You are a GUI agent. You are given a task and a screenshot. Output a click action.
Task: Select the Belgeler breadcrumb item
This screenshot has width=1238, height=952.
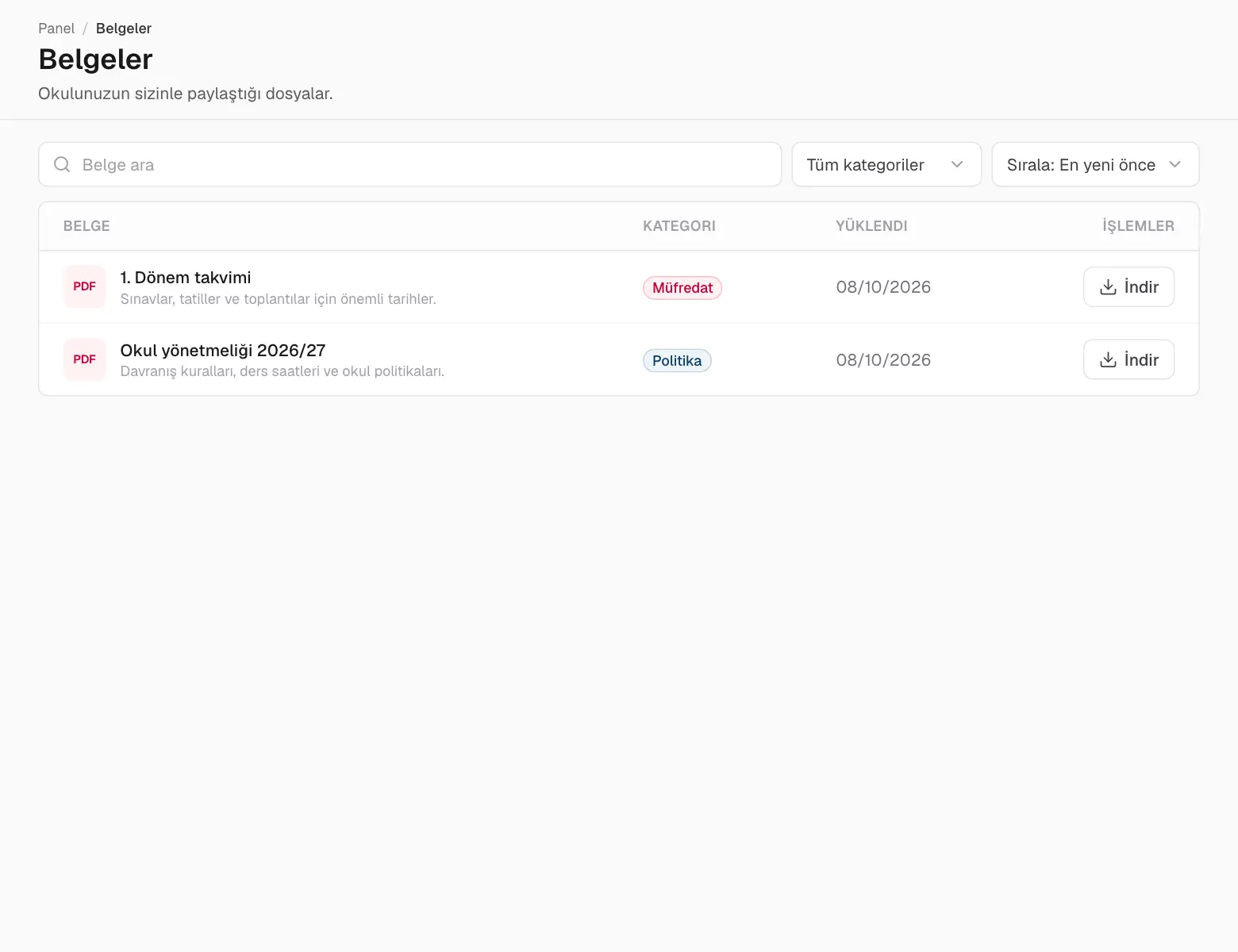coord(124,29)
